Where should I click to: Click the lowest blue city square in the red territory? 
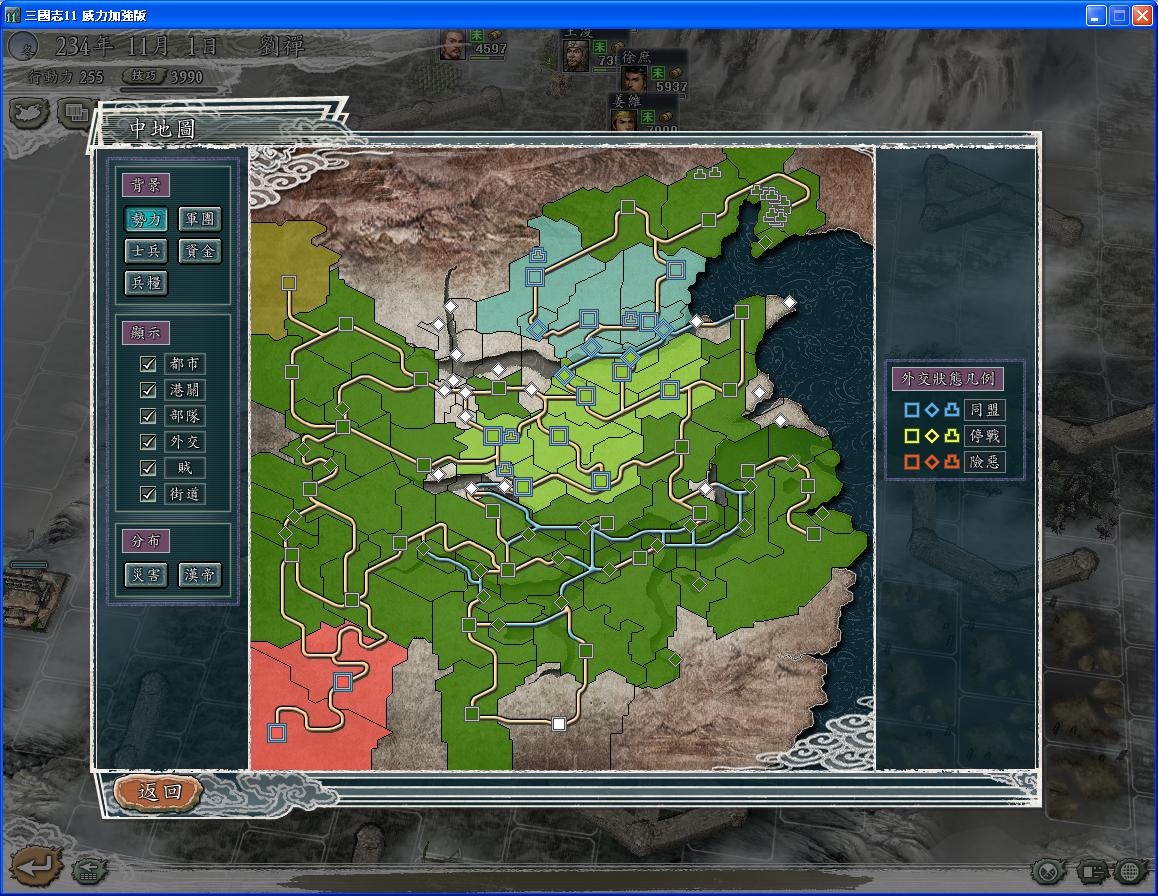(x=277, y=733)
